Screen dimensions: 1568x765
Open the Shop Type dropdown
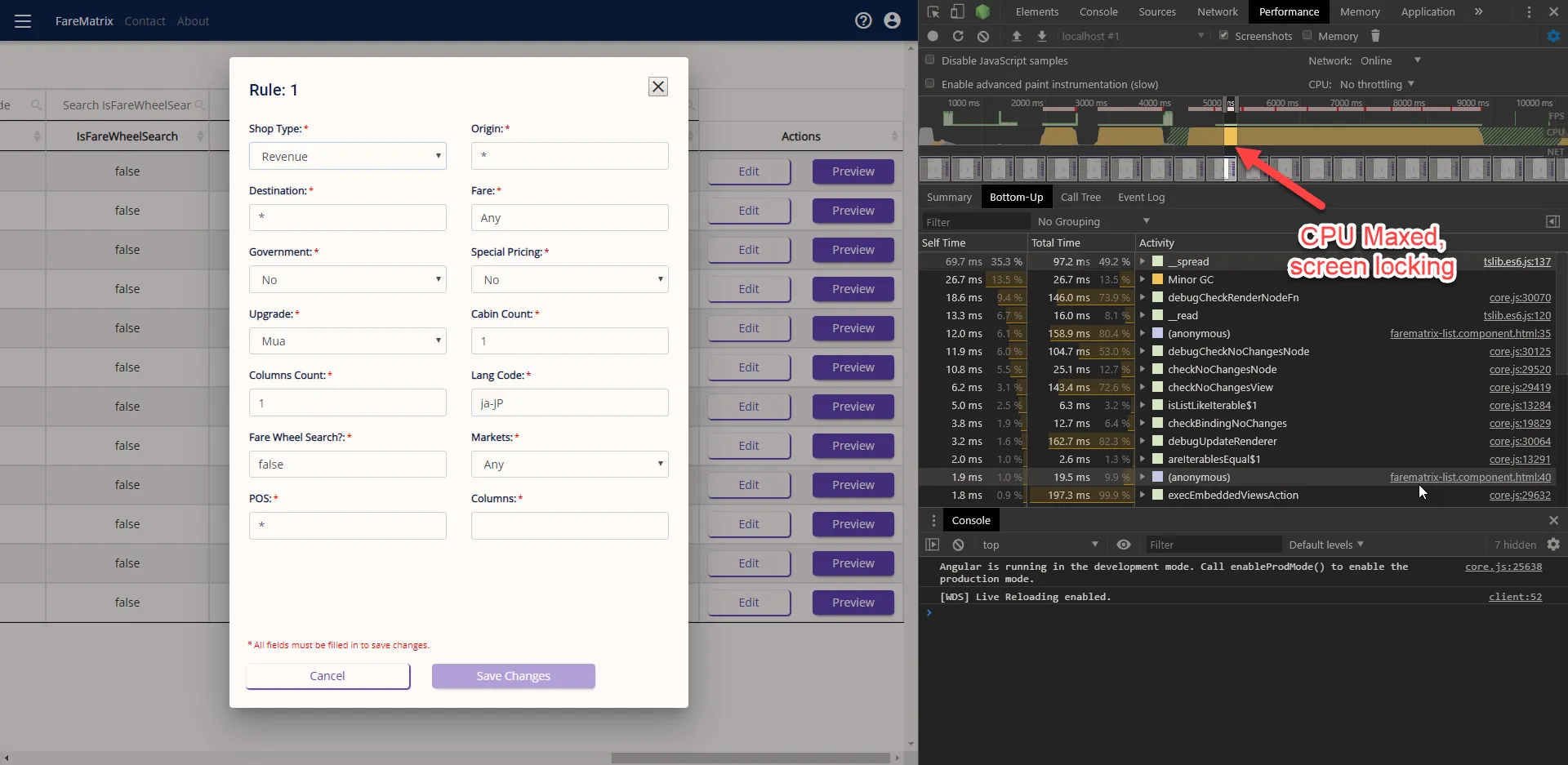click(348, 156)
